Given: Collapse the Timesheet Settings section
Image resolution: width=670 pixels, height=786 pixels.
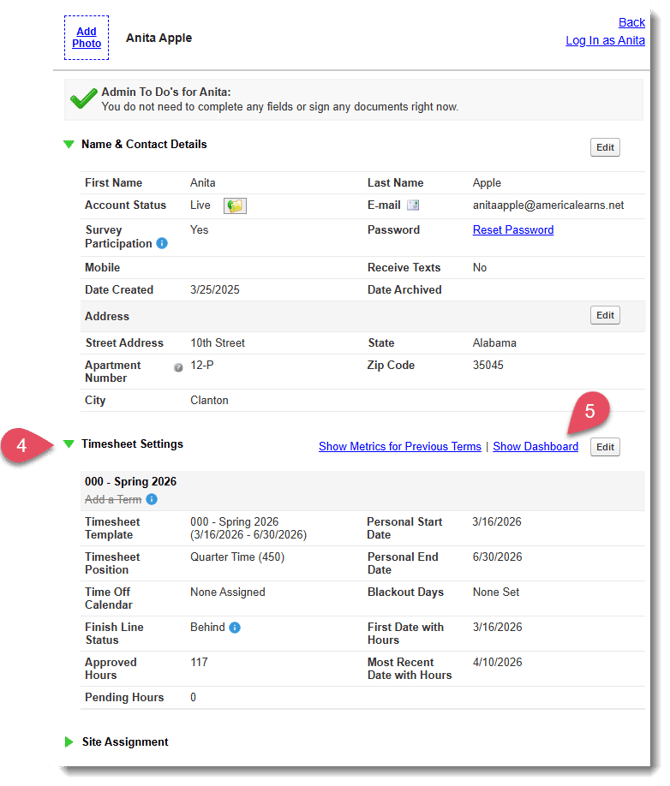Looking at the screenshot, I should (x=69, y=444).
